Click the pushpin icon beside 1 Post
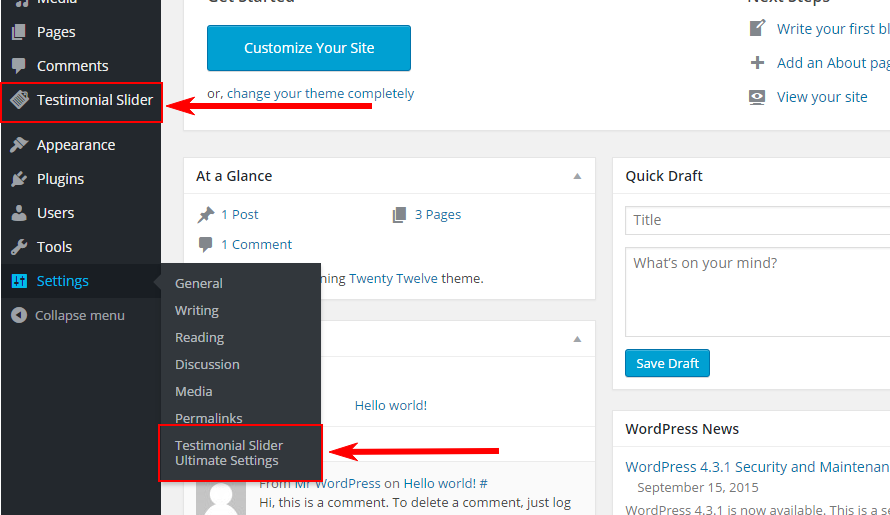 205,215
